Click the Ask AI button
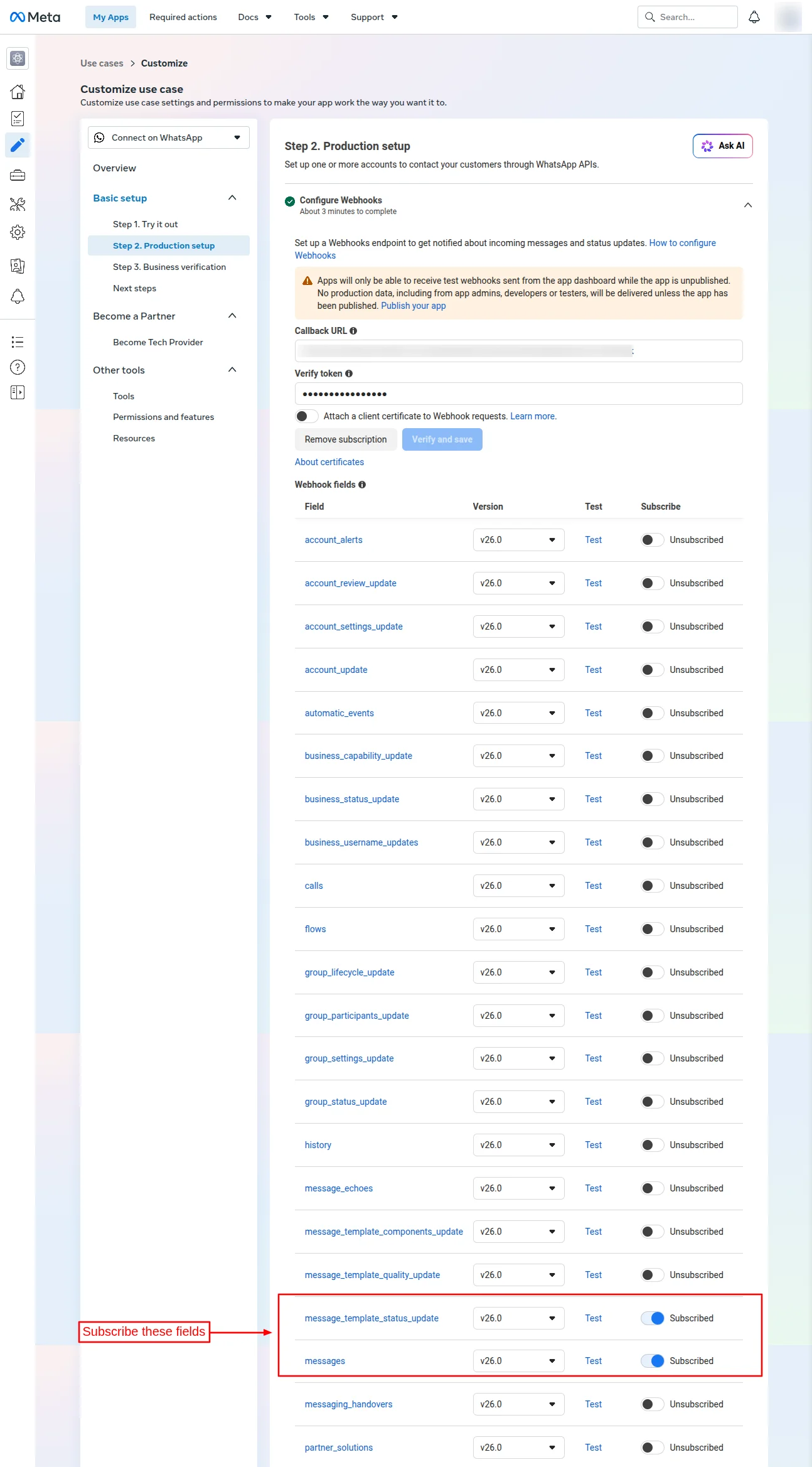The image size is (812, 1467). (722, 146)
